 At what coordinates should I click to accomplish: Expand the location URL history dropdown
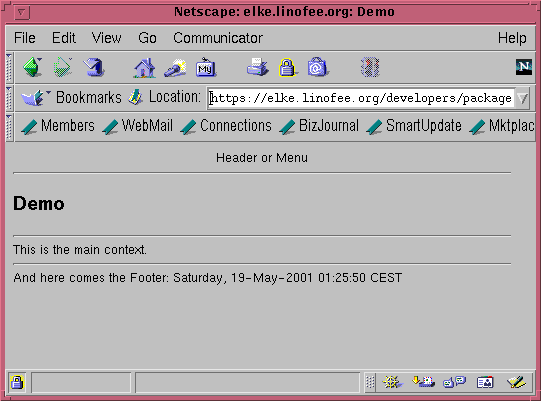523,98
